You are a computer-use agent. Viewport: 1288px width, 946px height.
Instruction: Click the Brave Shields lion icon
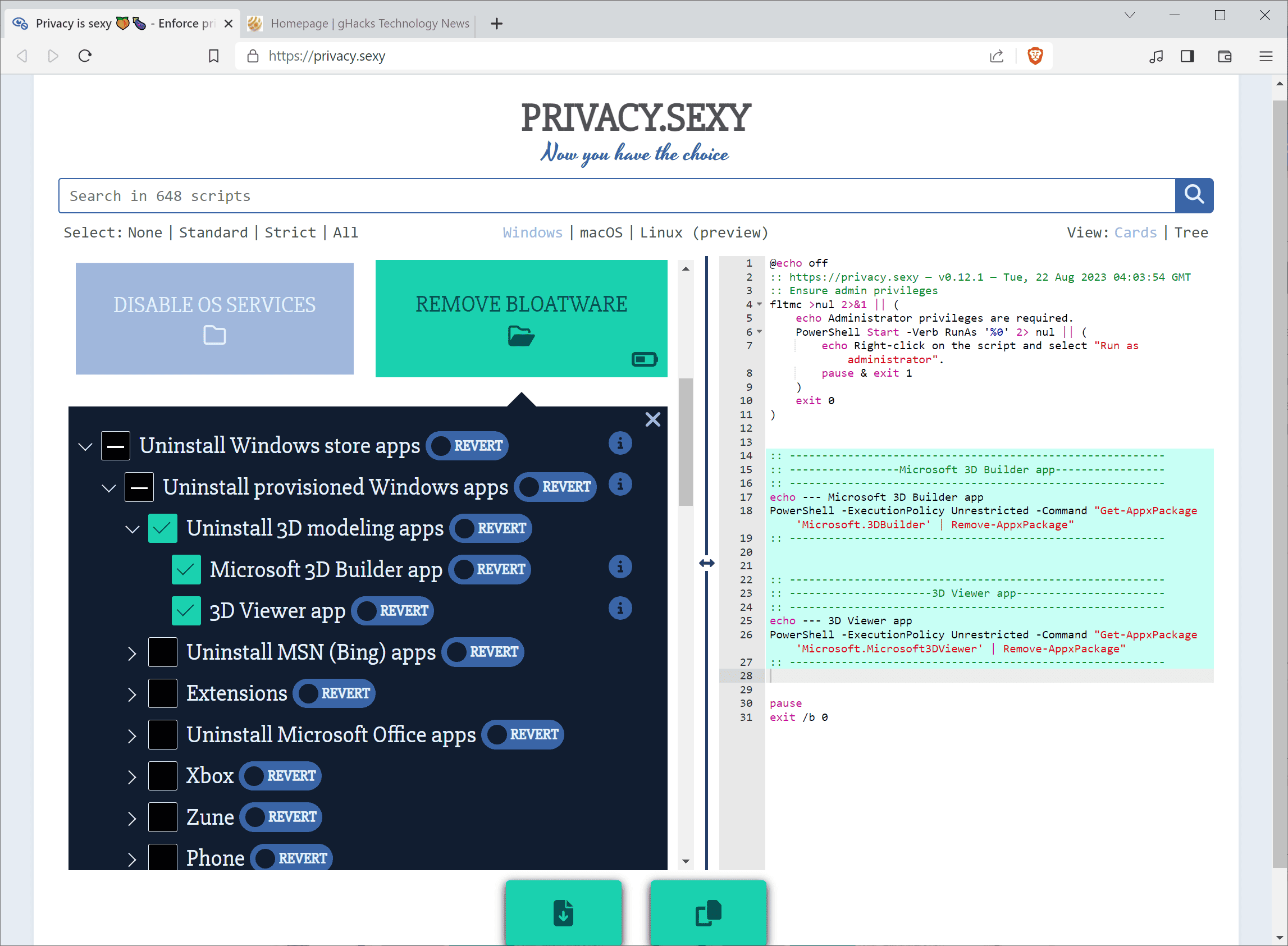tap(1035, 56)
